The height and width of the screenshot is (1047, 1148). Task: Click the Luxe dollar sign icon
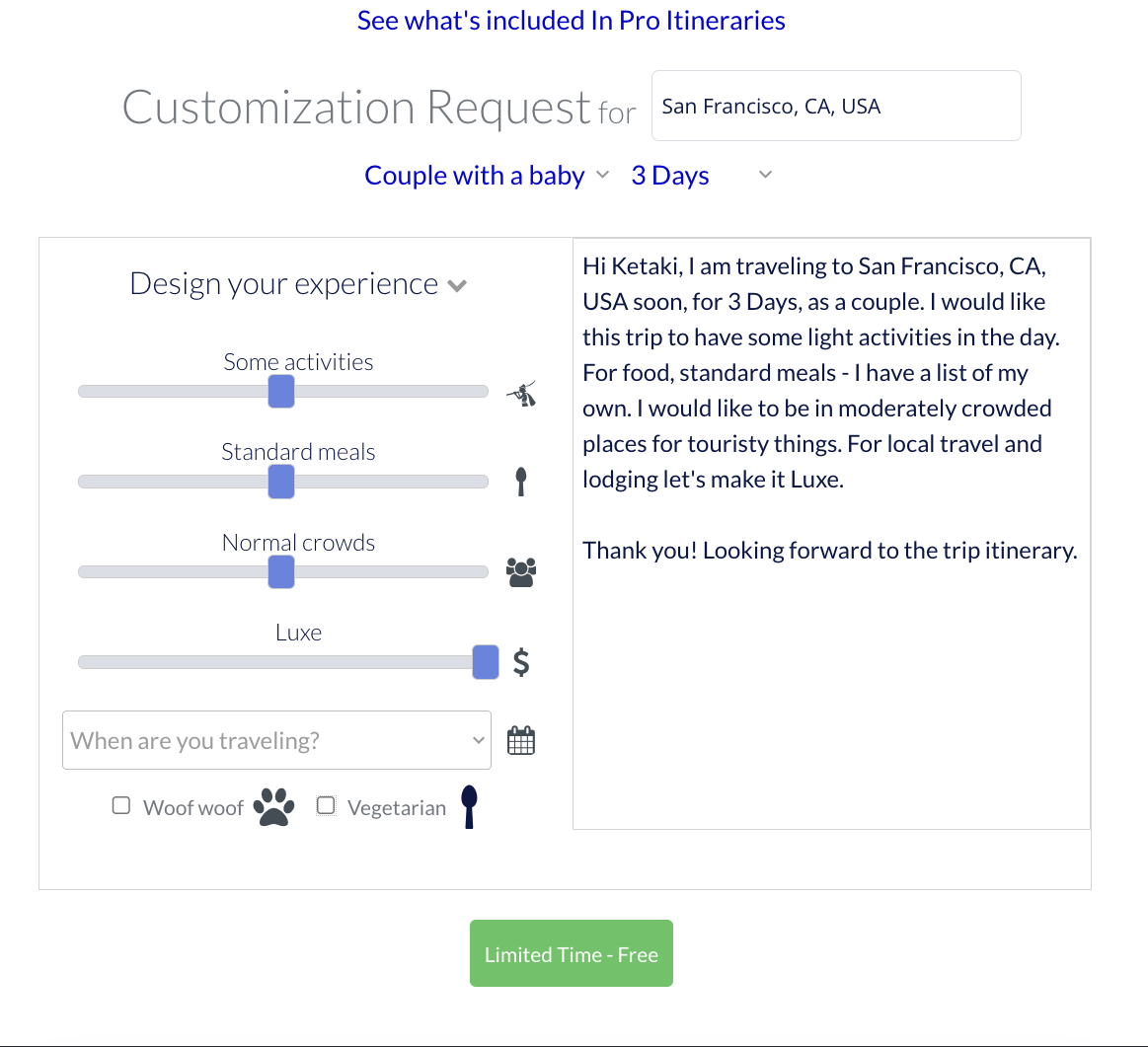tap(521, 662)
